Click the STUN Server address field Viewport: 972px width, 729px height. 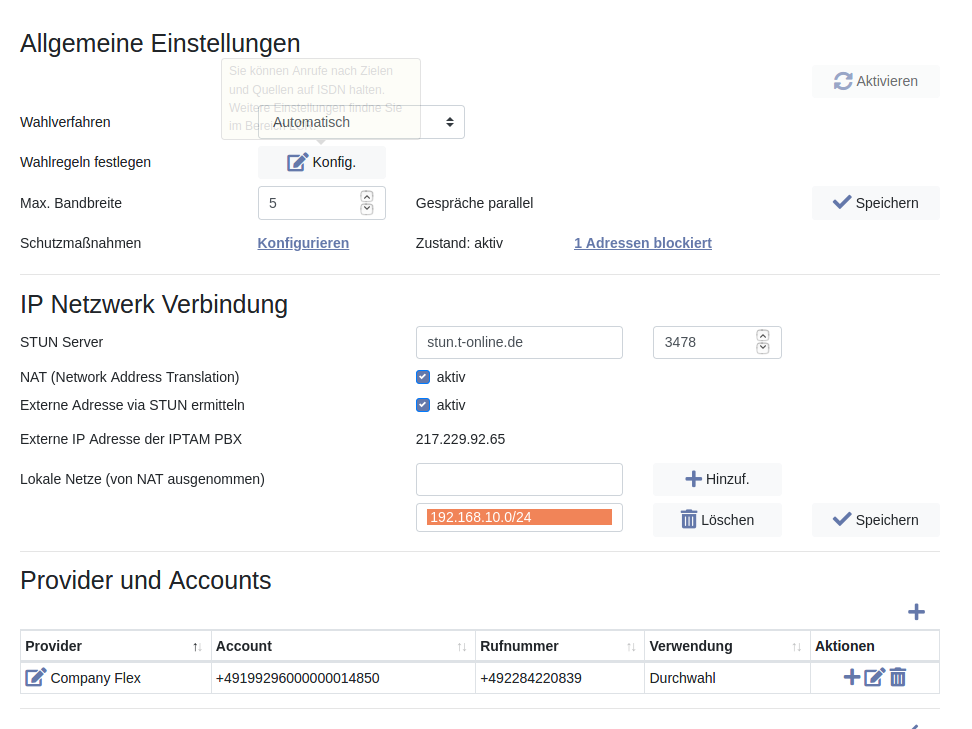518,342
